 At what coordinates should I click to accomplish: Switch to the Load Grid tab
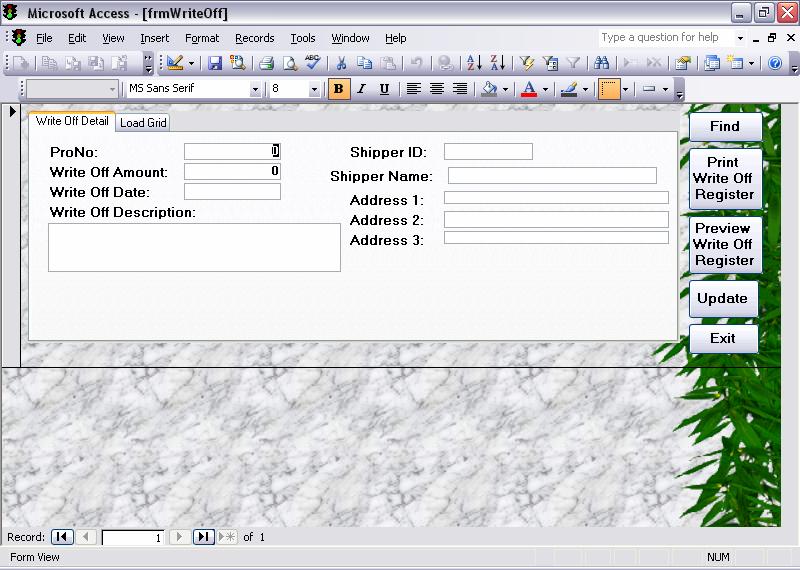[x=143, y=123]
